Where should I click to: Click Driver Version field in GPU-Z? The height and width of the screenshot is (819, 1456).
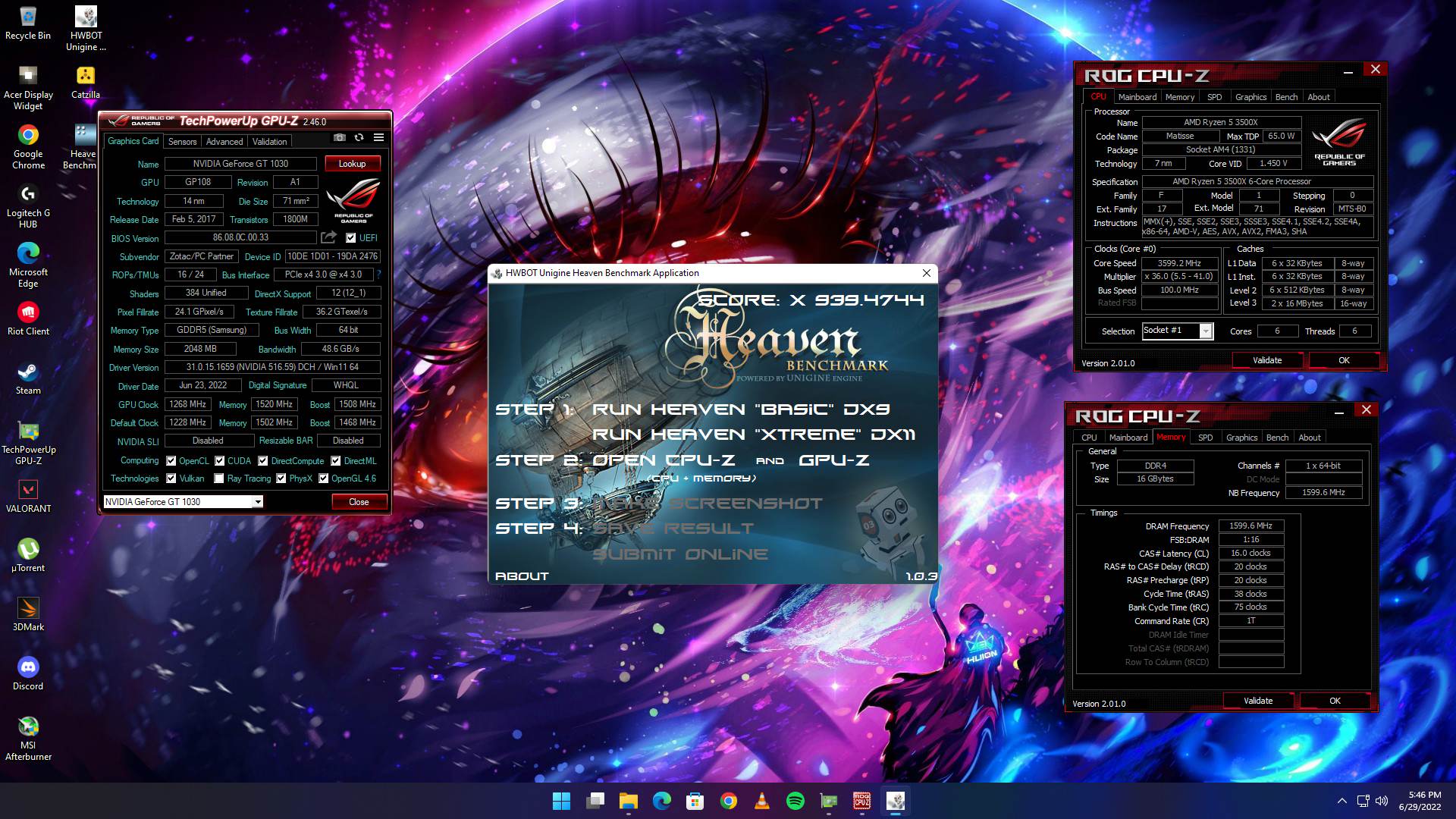(x=272, y=367)
